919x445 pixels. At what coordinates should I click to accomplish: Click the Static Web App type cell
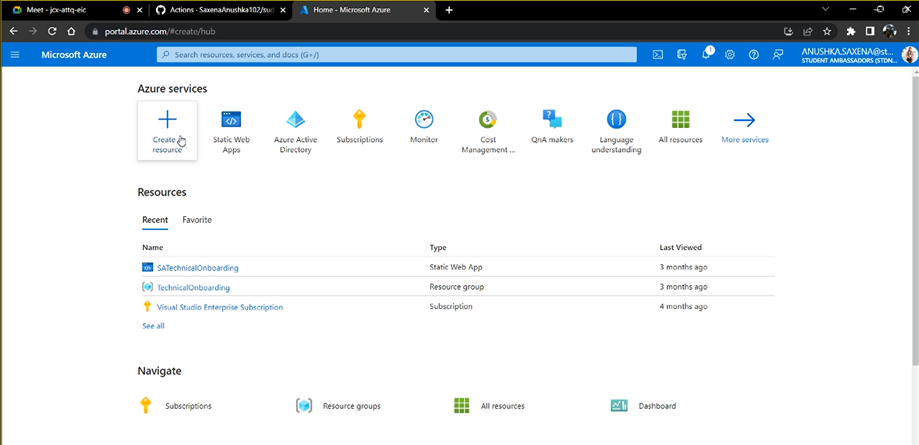[x=456, y=267]
